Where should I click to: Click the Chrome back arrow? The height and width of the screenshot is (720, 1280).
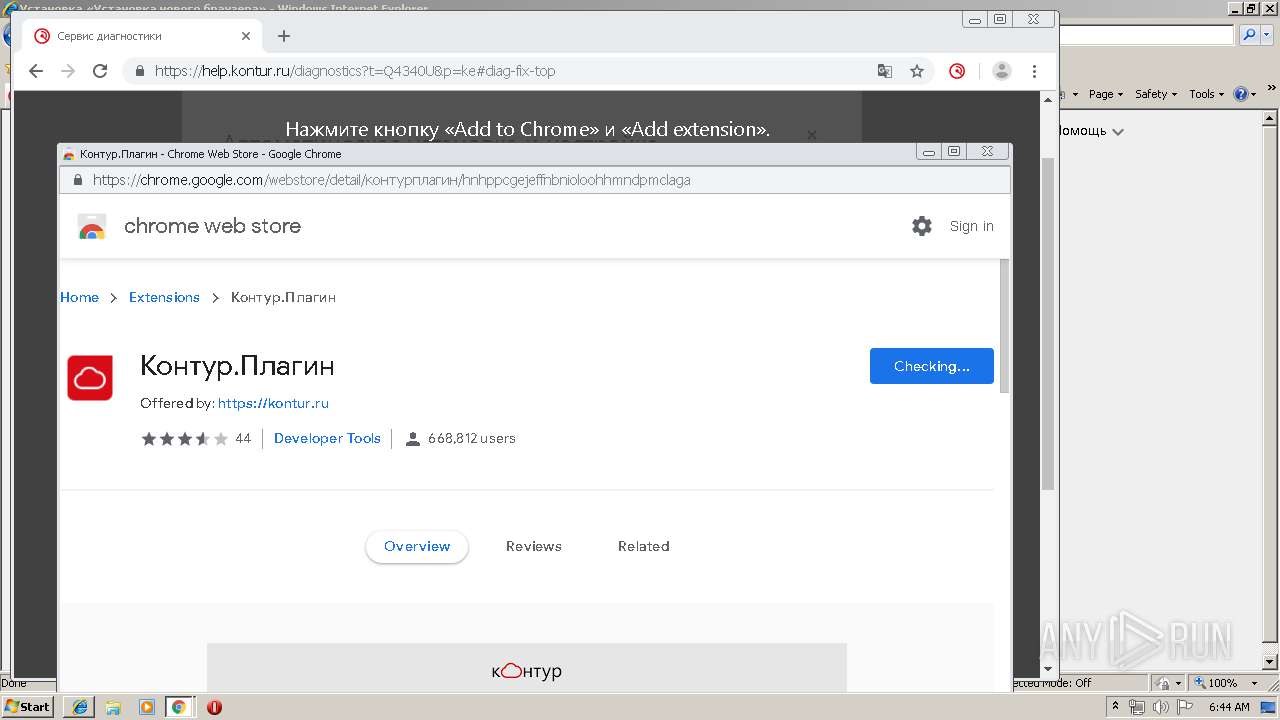[x=36, y=71]
